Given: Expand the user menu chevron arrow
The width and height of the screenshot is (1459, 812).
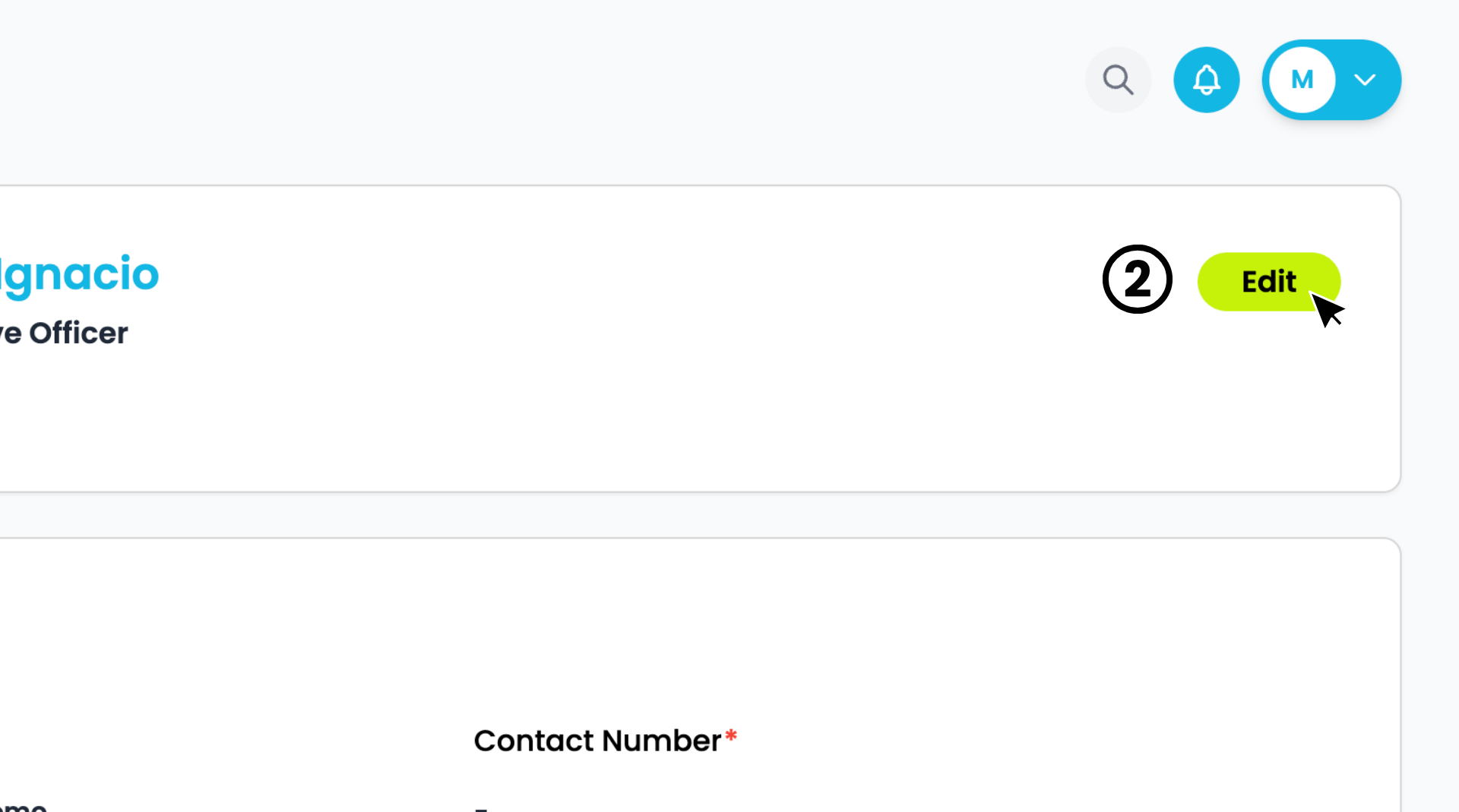Looking at the screenshot, I should [1365, 80].
